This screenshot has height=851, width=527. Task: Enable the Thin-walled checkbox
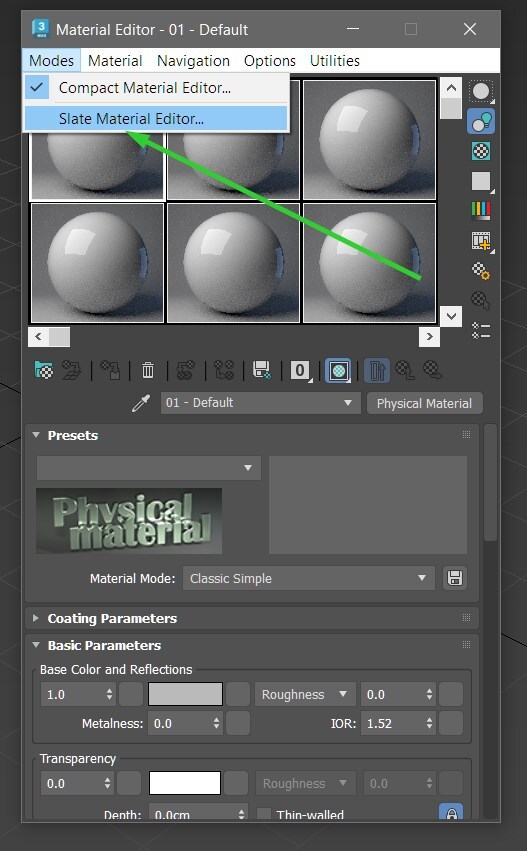point(264,814)
